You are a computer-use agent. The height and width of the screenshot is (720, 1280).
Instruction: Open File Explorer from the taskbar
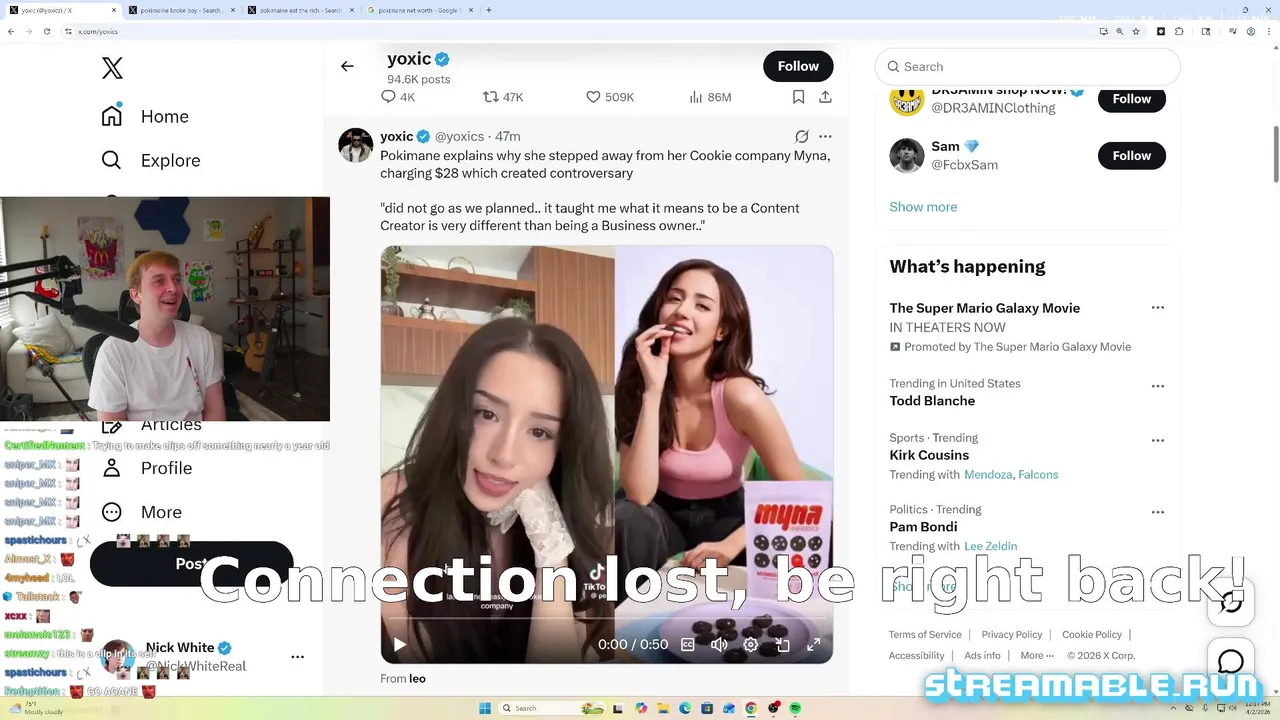click(662, 708)
